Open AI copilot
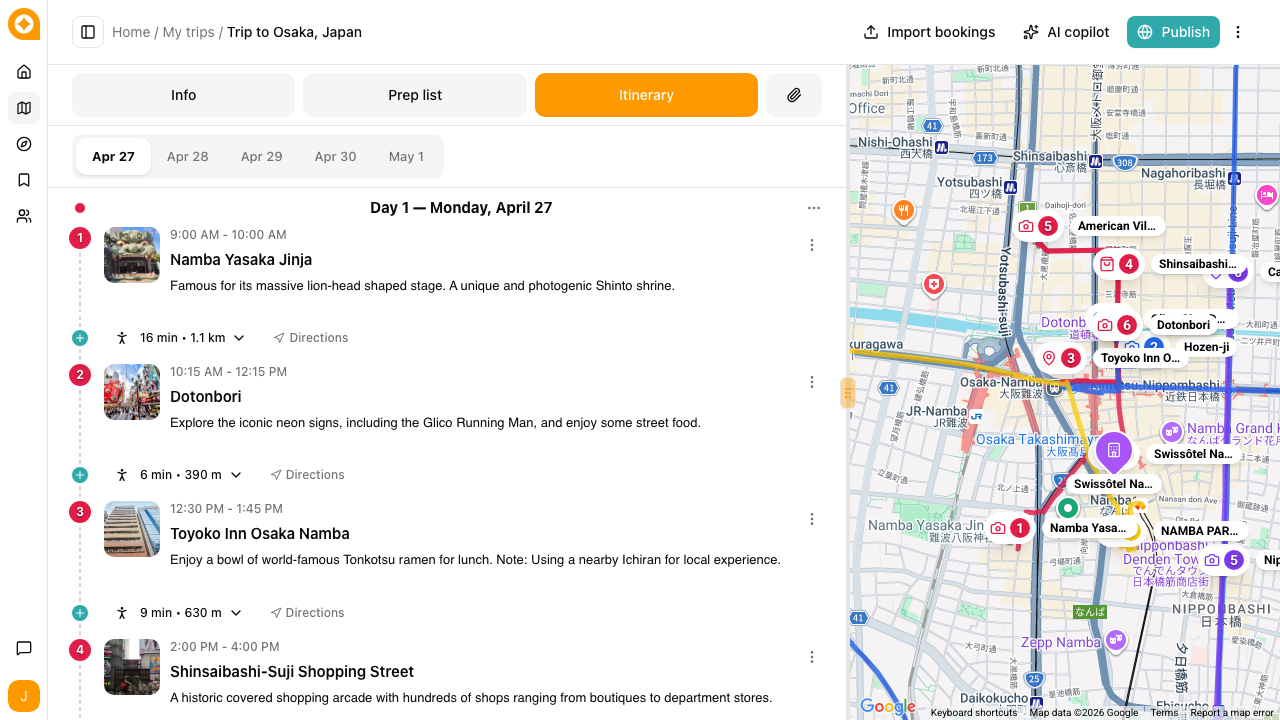This screenshot has height=720, width=1280. pyautogui.click(x=1066, y=32)
